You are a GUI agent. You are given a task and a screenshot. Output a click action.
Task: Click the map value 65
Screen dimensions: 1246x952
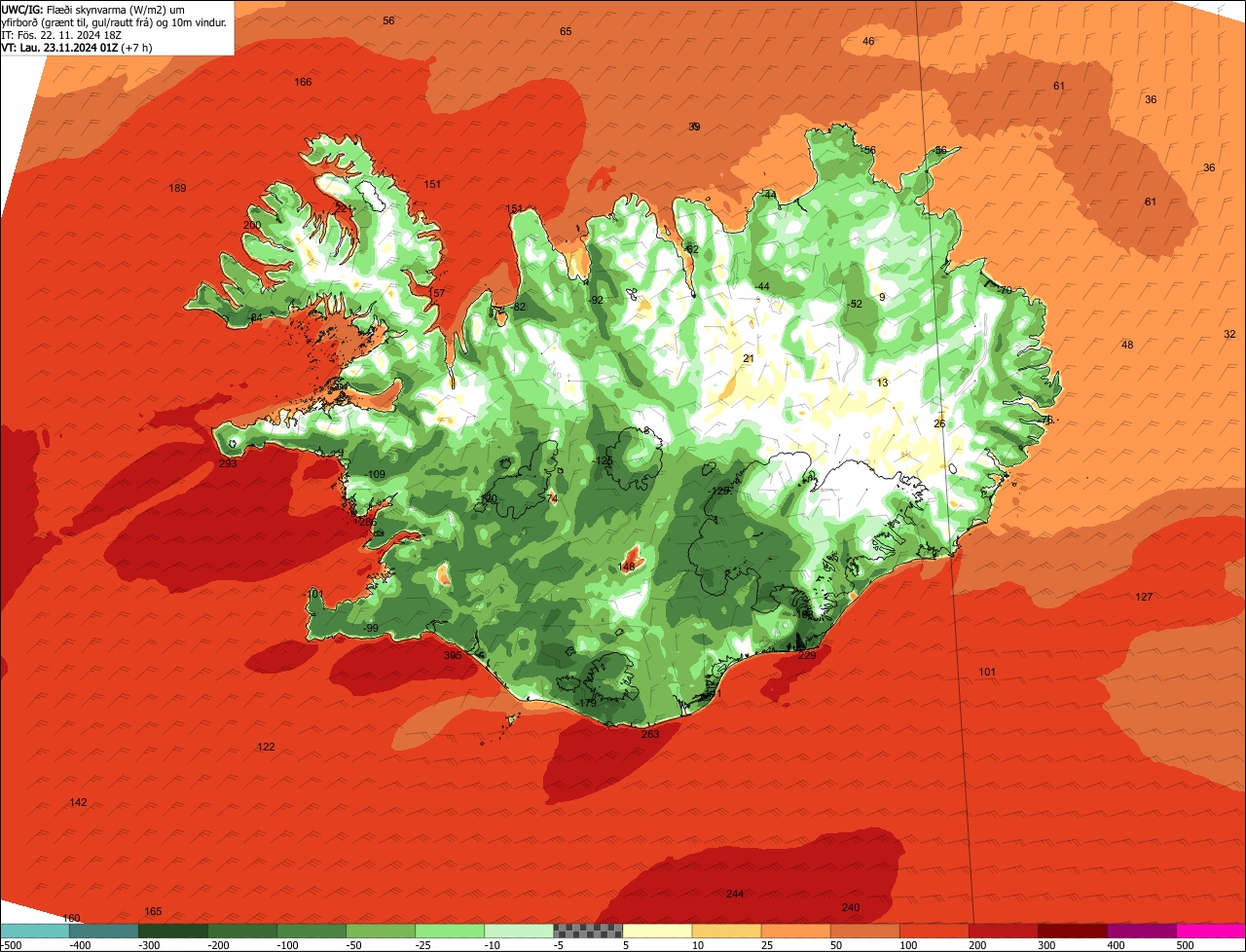566,31
